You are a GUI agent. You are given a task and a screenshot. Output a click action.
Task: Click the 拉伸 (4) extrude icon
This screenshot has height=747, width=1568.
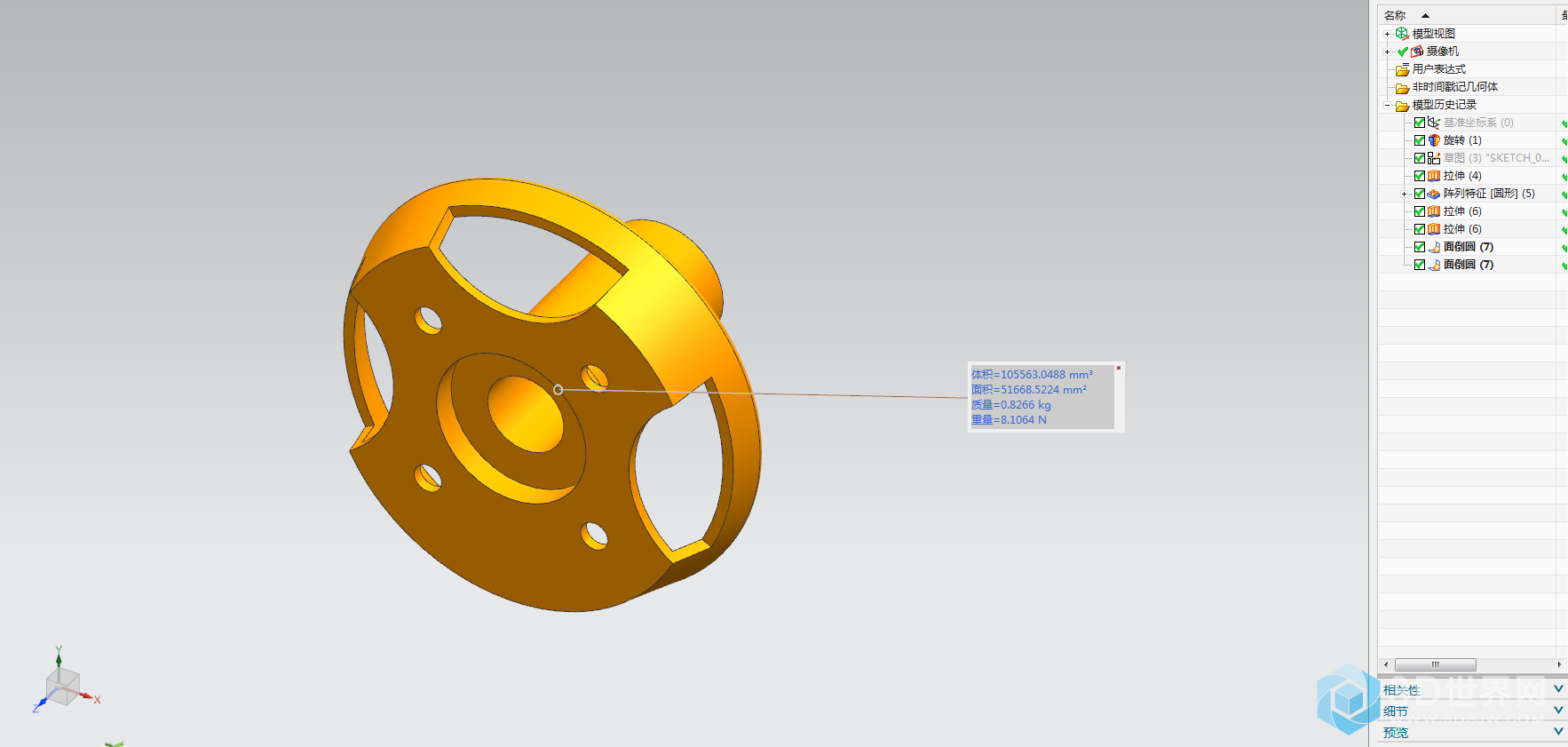[x=1433, y=176]
